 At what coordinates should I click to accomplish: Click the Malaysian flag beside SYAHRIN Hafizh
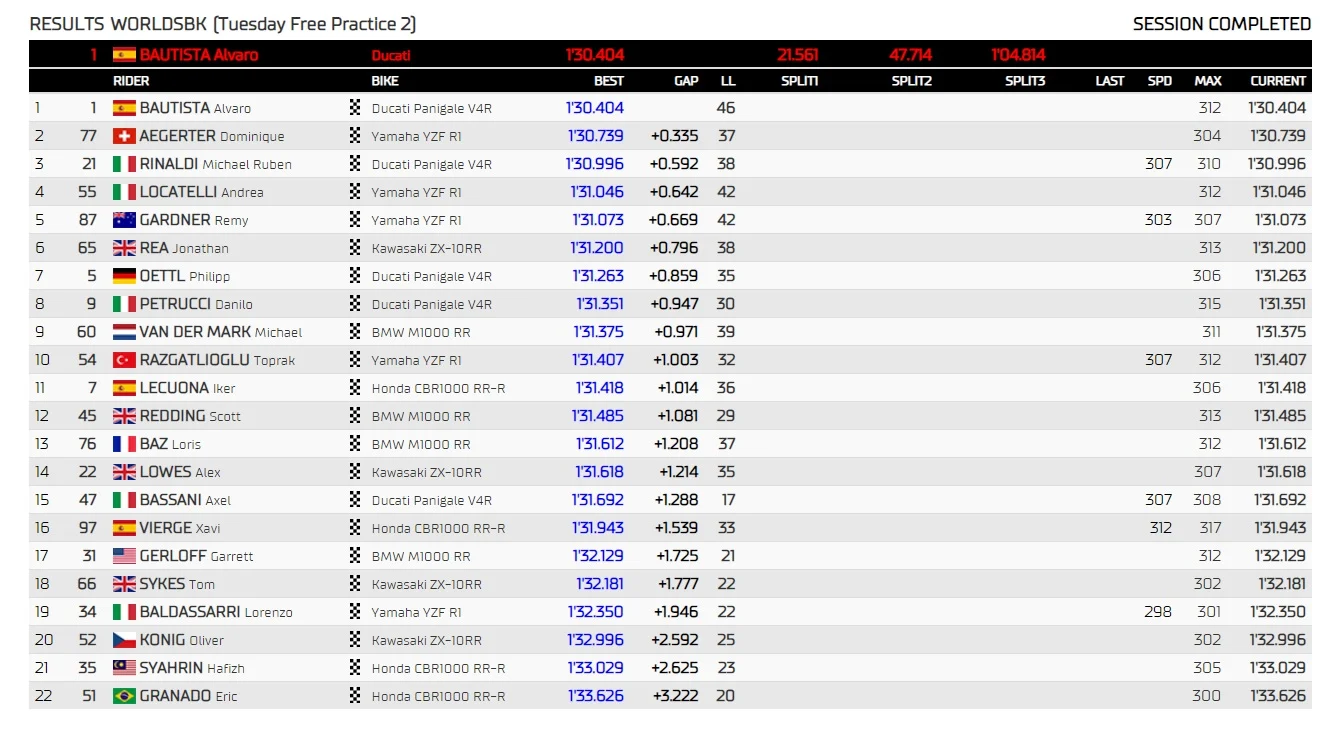(124, 668)
